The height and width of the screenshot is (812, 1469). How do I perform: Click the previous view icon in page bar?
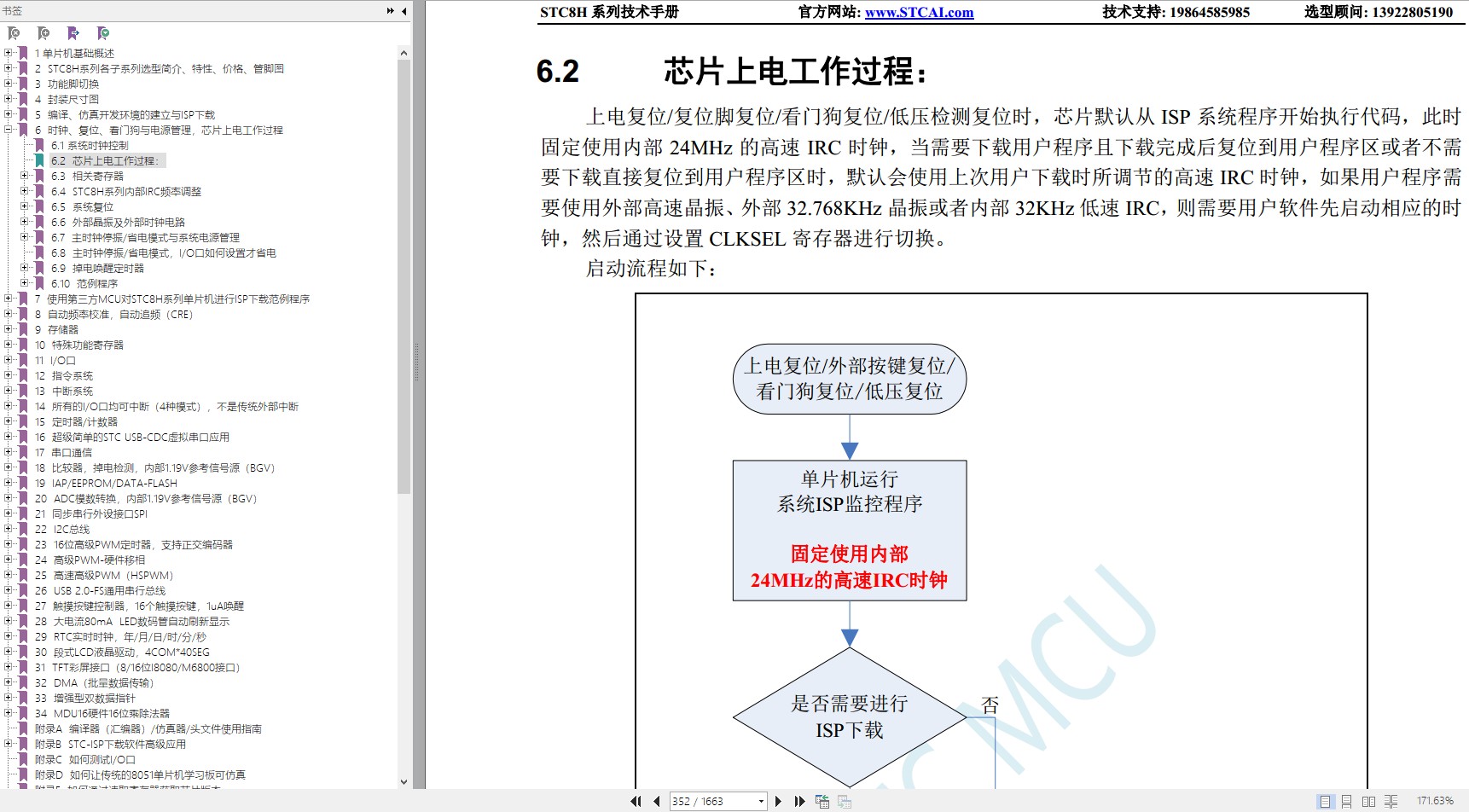point(822,801)
